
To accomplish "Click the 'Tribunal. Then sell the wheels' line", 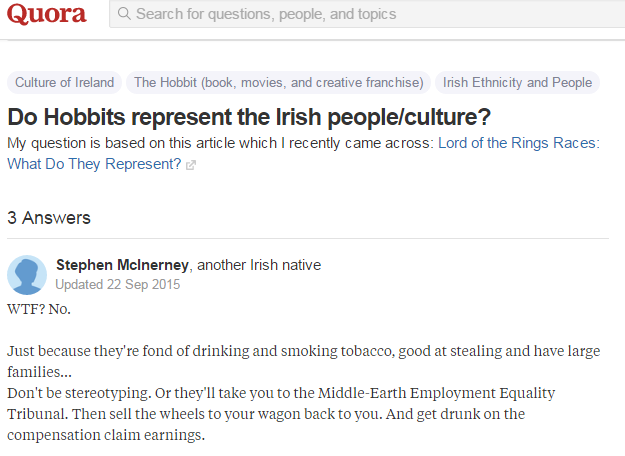I will coord(252,414).
